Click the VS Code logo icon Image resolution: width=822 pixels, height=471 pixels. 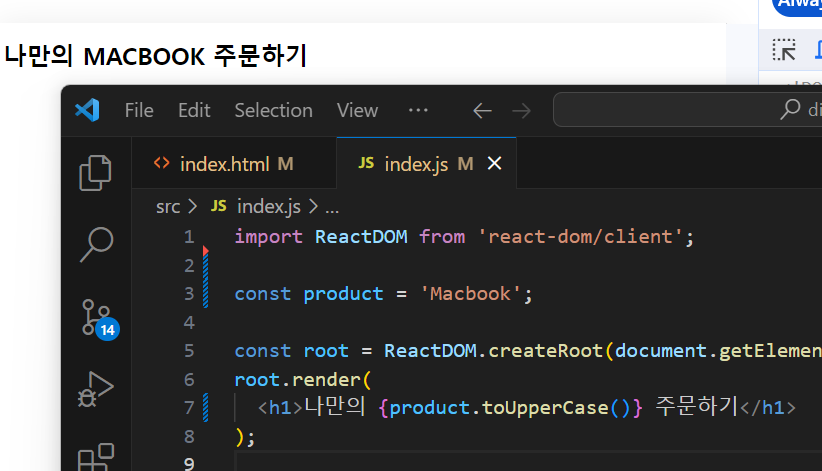[87, 110]
